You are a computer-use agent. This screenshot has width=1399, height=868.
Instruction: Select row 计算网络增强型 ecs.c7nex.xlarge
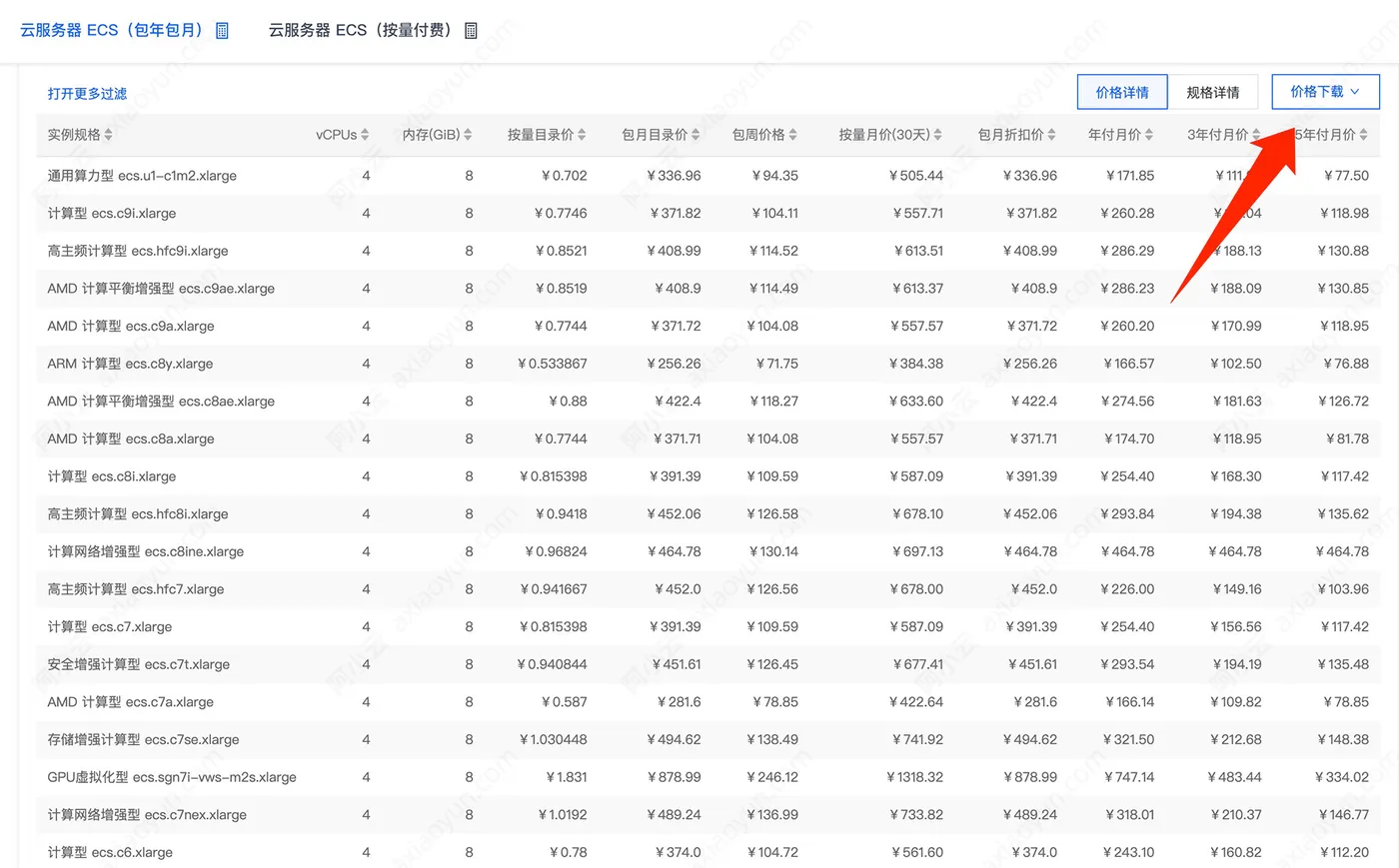707,815
